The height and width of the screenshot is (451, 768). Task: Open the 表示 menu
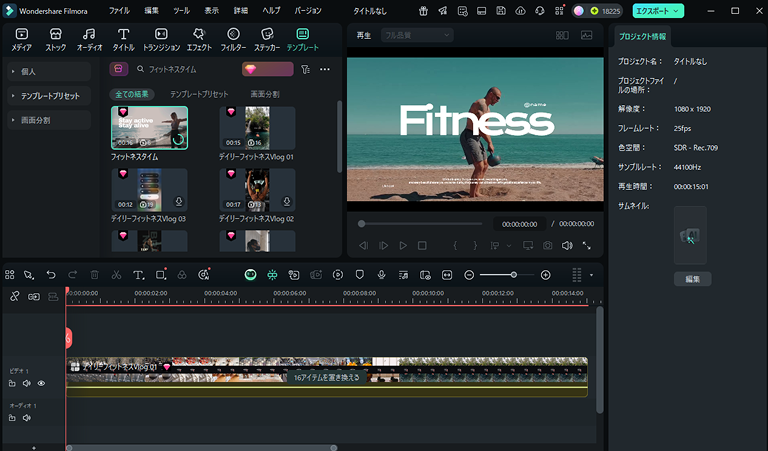[212, 11]
